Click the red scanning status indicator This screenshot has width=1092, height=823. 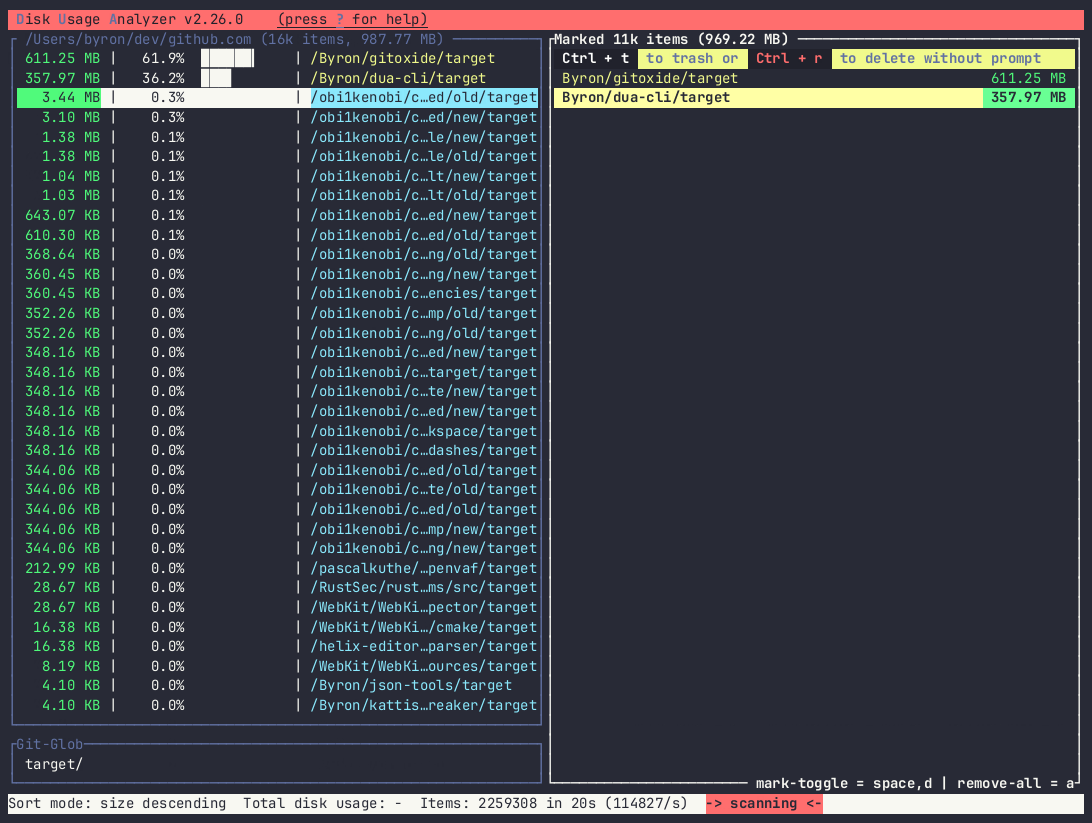764,804
